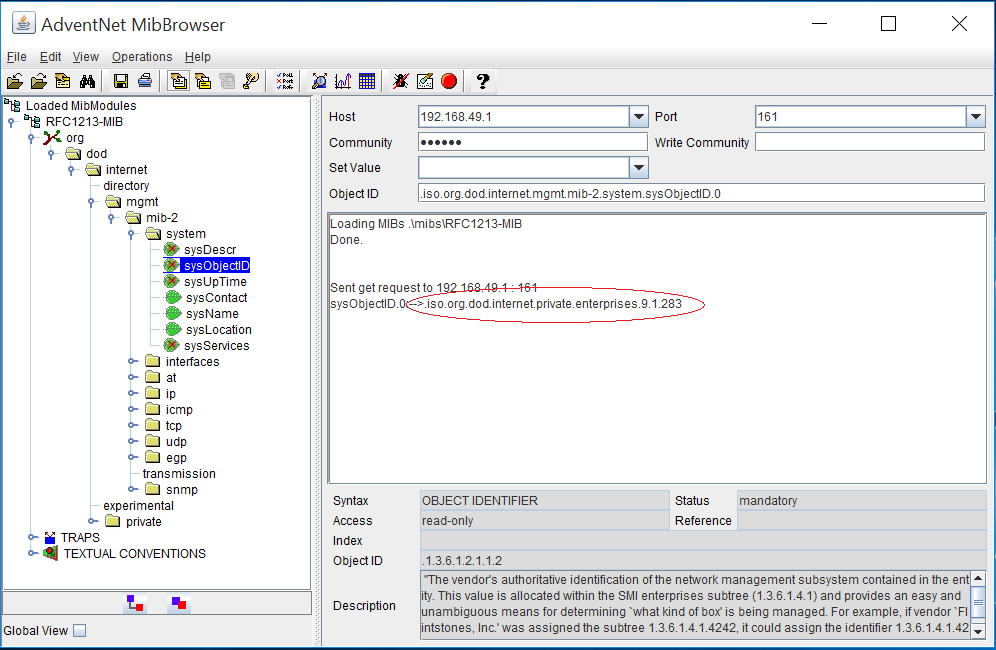Image resolution: width=996 pixels, height=650 pixels.
Task: Expand the interfaces node in MIB tree
Action: [x=132, y=362]
